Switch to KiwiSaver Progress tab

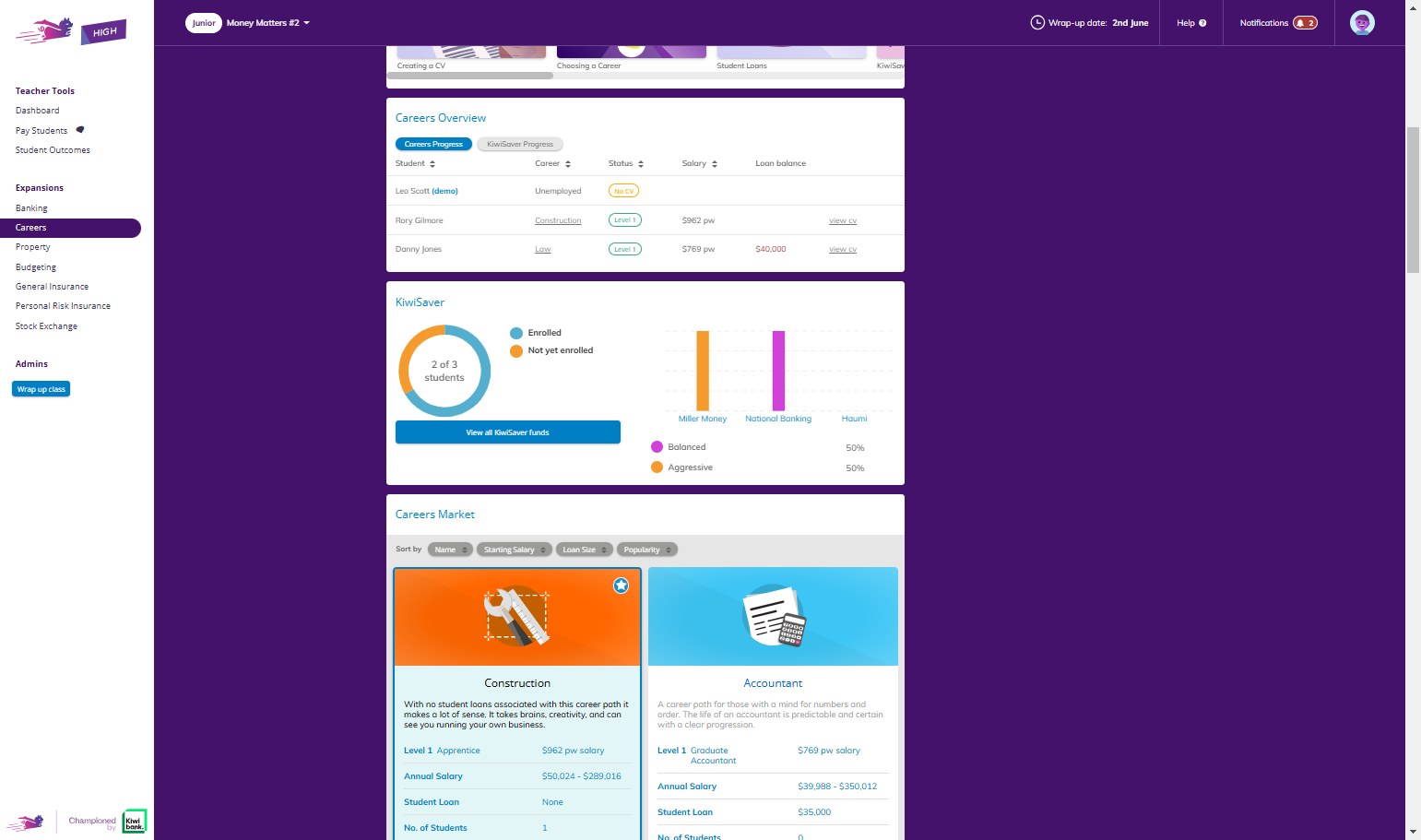pos(520,144)
